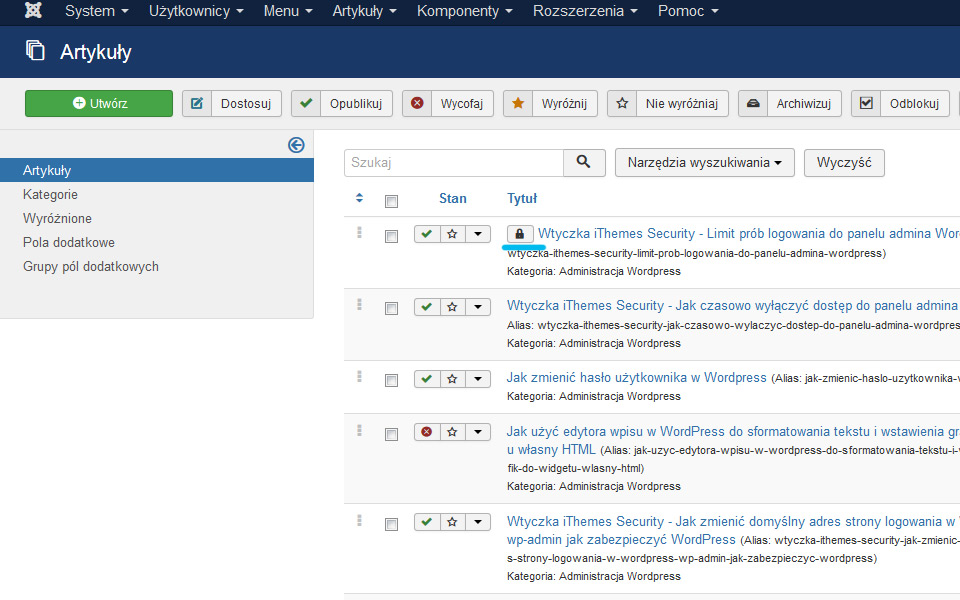
Task: Click Odblokuj toolbar button
Action: [x=900, y=103]
